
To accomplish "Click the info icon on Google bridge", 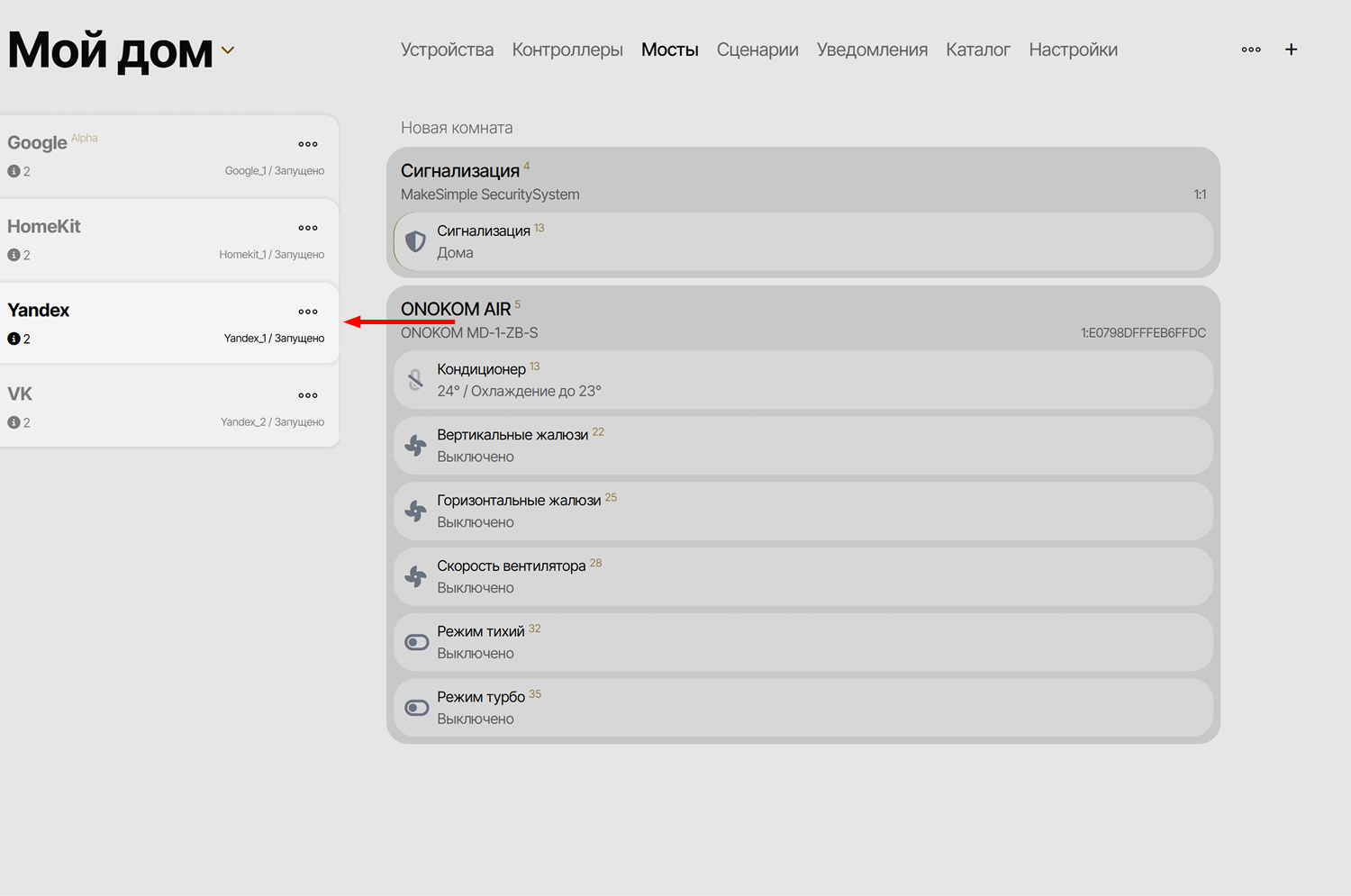I will click(14, 171).
